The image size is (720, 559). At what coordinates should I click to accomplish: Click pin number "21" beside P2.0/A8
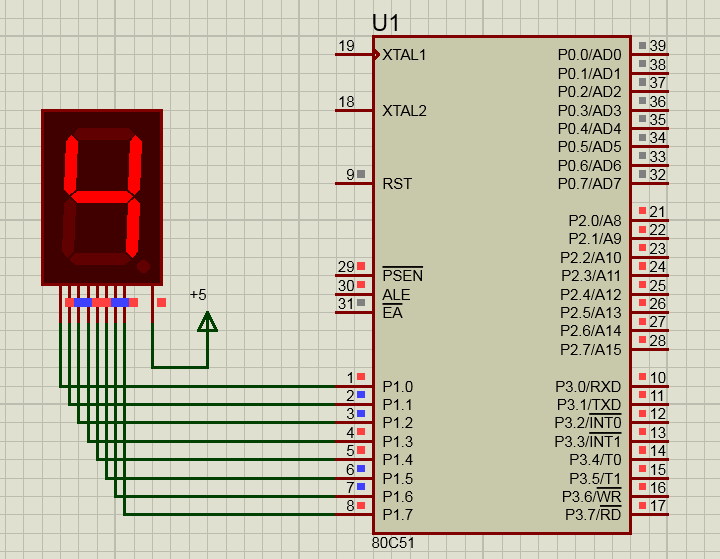click(658, 211)
